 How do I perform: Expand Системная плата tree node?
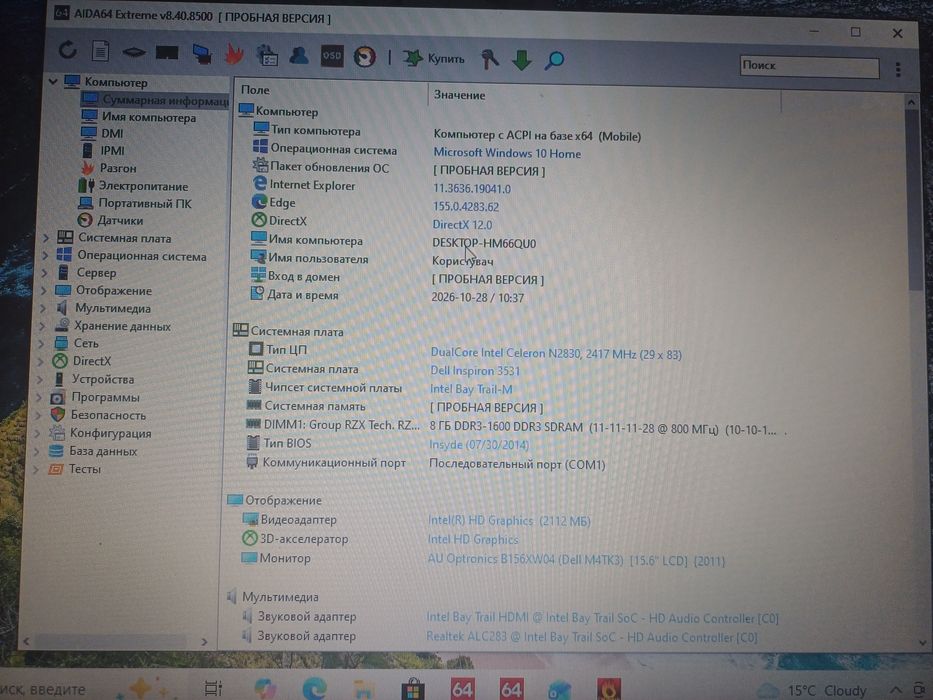46,238
